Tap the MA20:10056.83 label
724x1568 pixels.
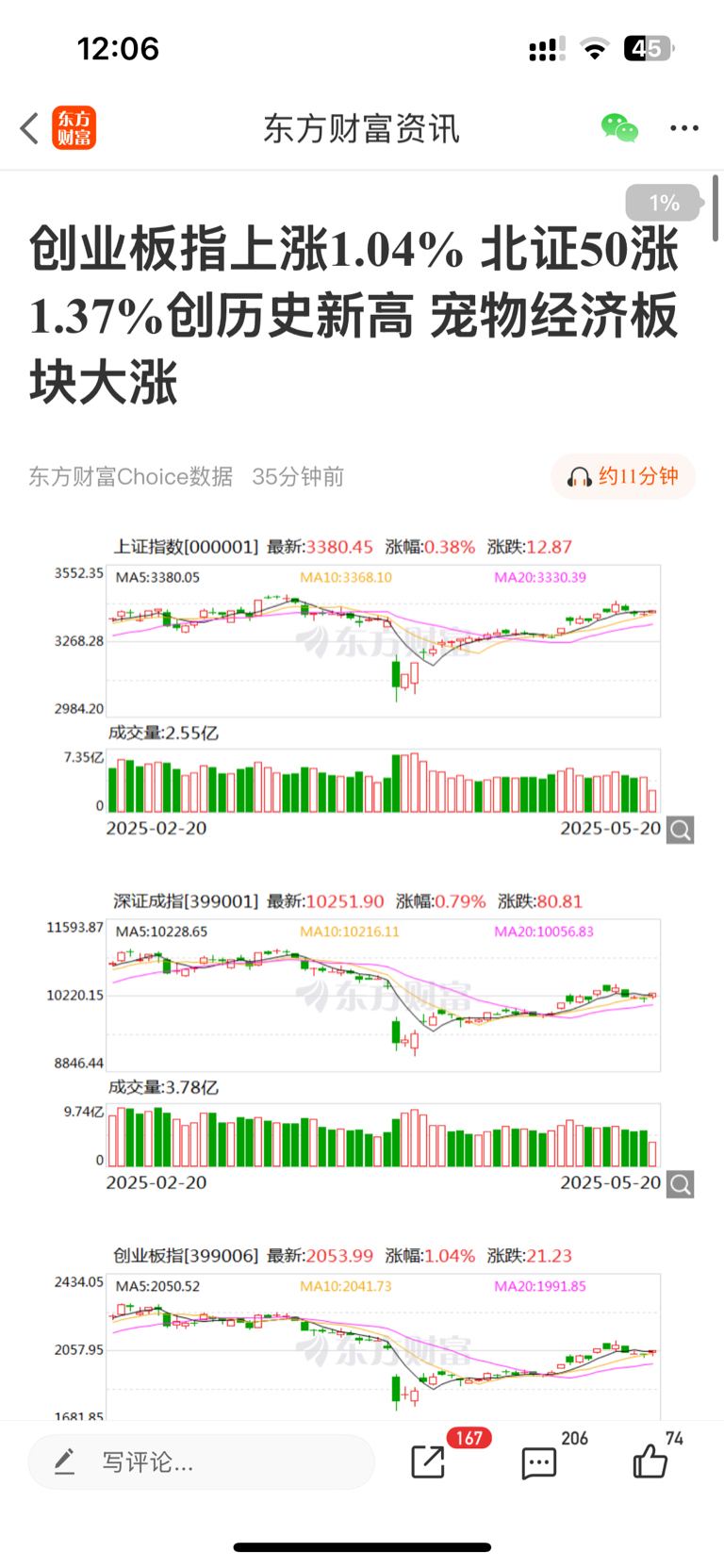[544, 932]
